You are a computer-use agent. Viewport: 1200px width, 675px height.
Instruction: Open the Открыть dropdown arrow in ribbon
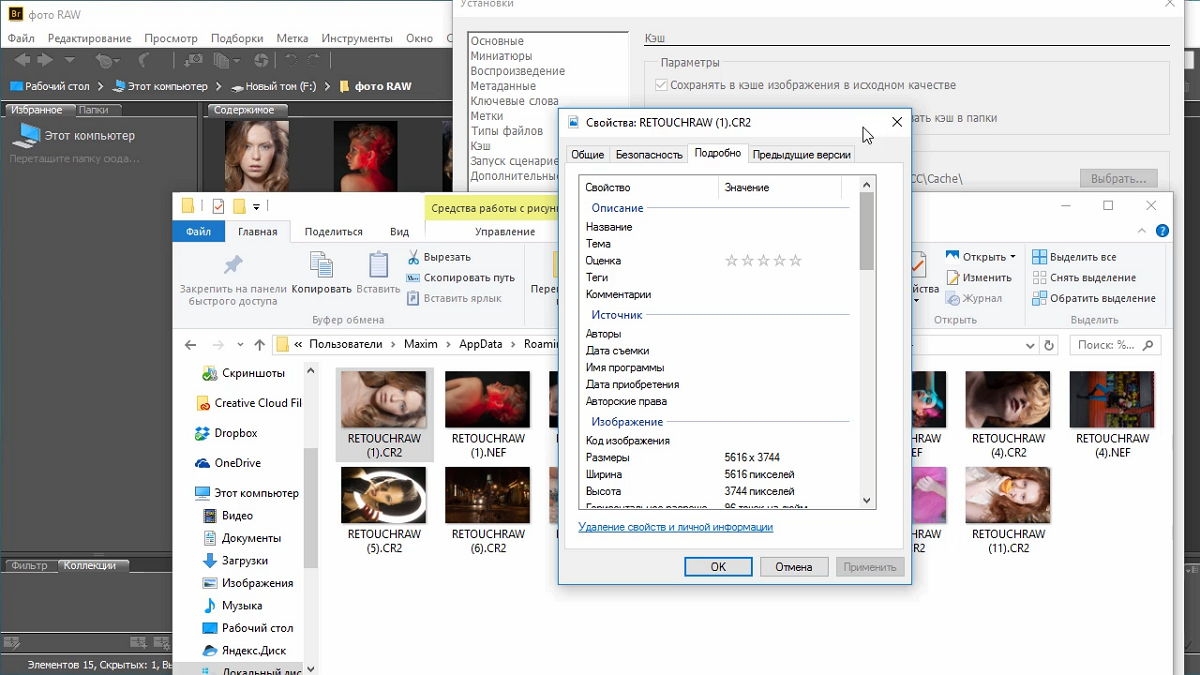[1012, 257]
